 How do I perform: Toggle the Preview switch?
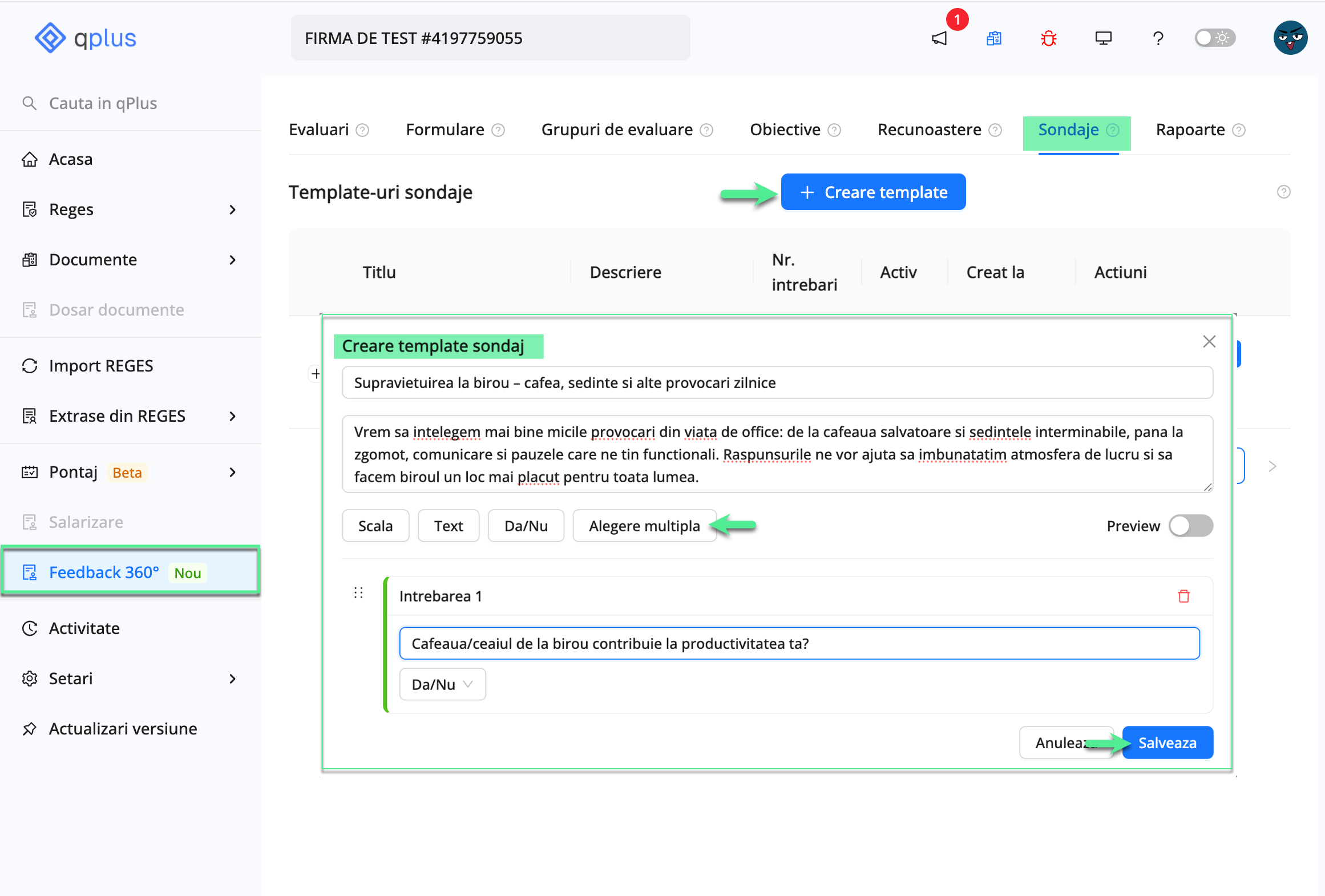pyautogui.click(x=1191, y=526)
